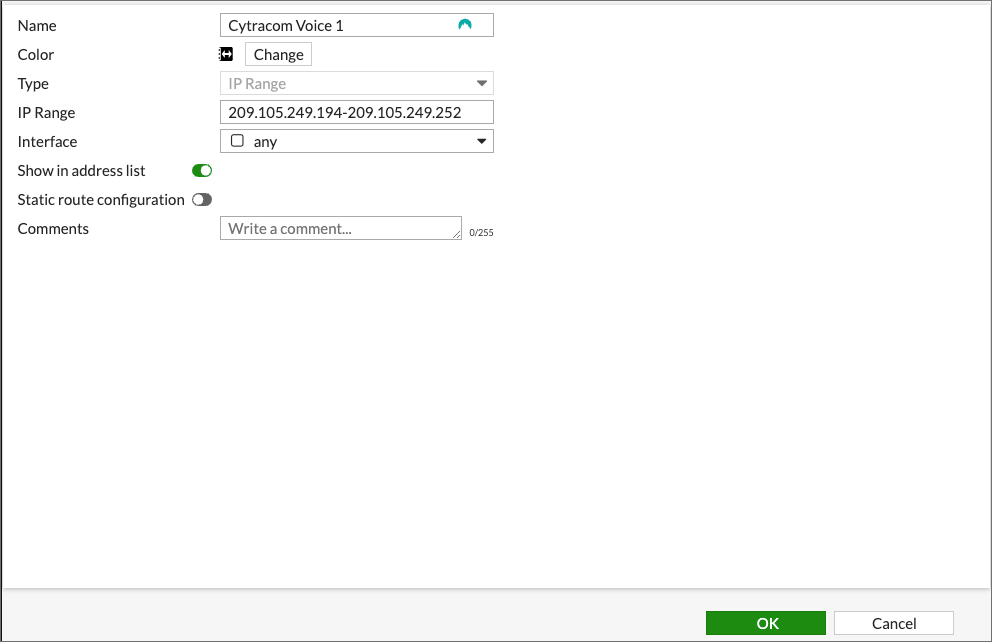The width and height of the screenshot is (992, 642).
Task: Click the Static route configuration label
Action: click(101, 200)
